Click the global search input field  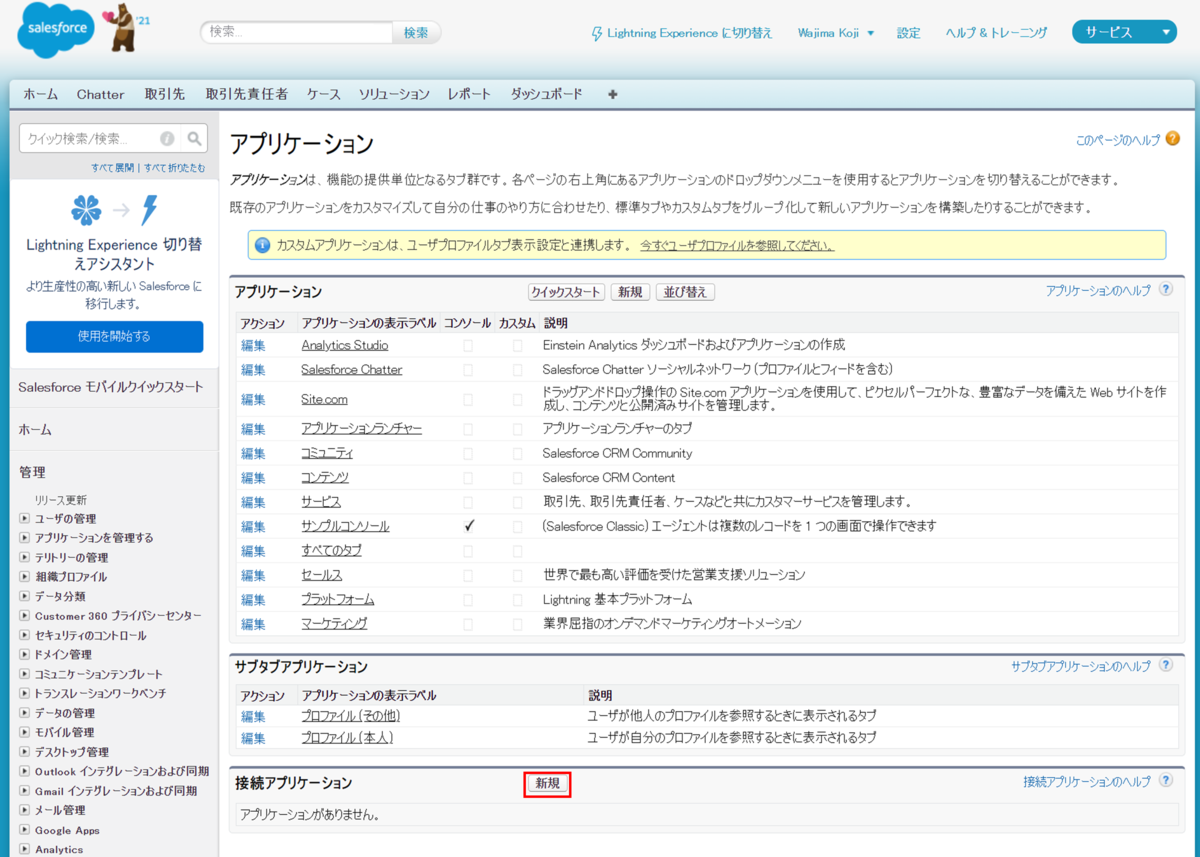point(297,32)
